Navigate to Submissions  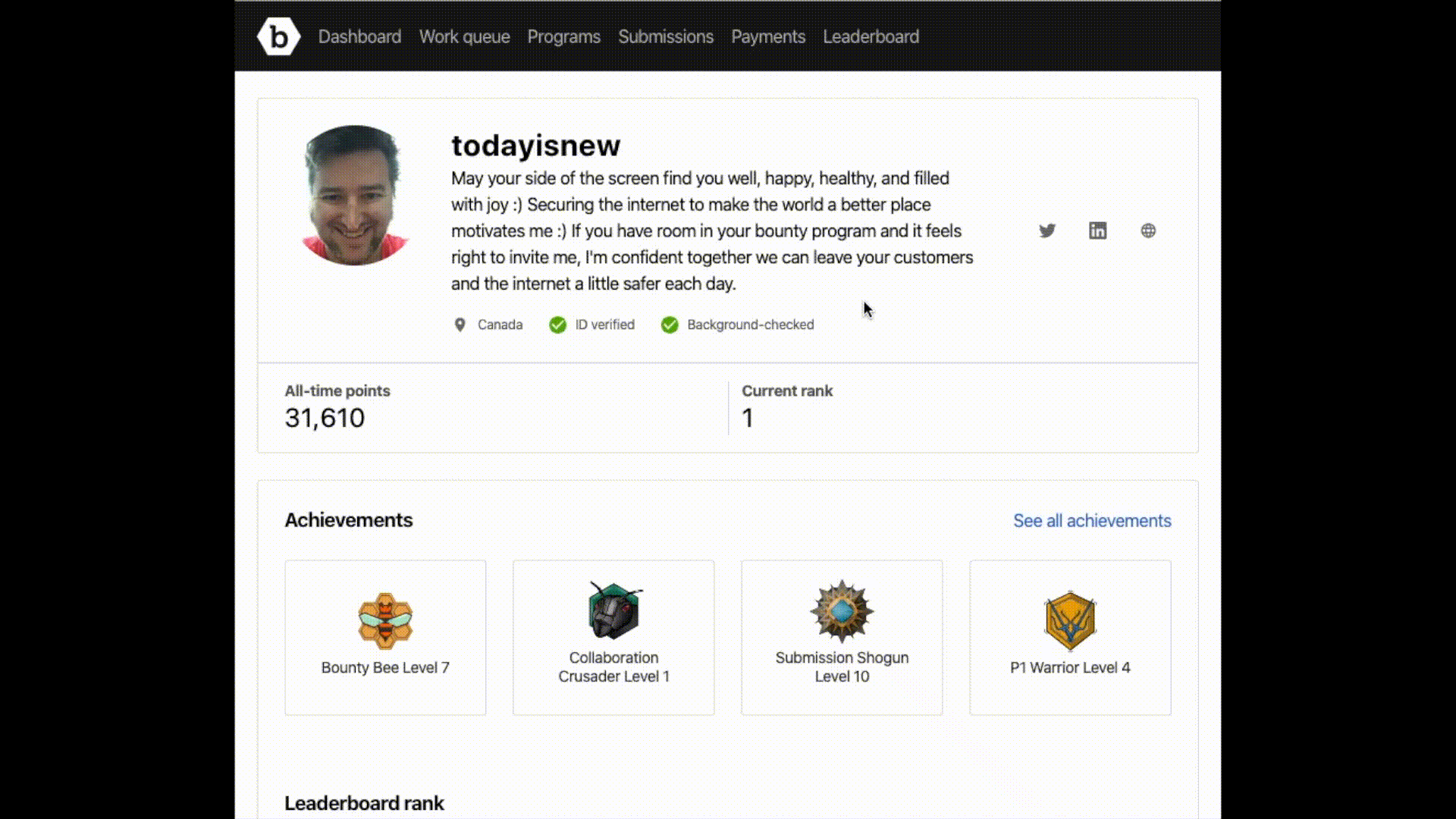pos(665,36)
